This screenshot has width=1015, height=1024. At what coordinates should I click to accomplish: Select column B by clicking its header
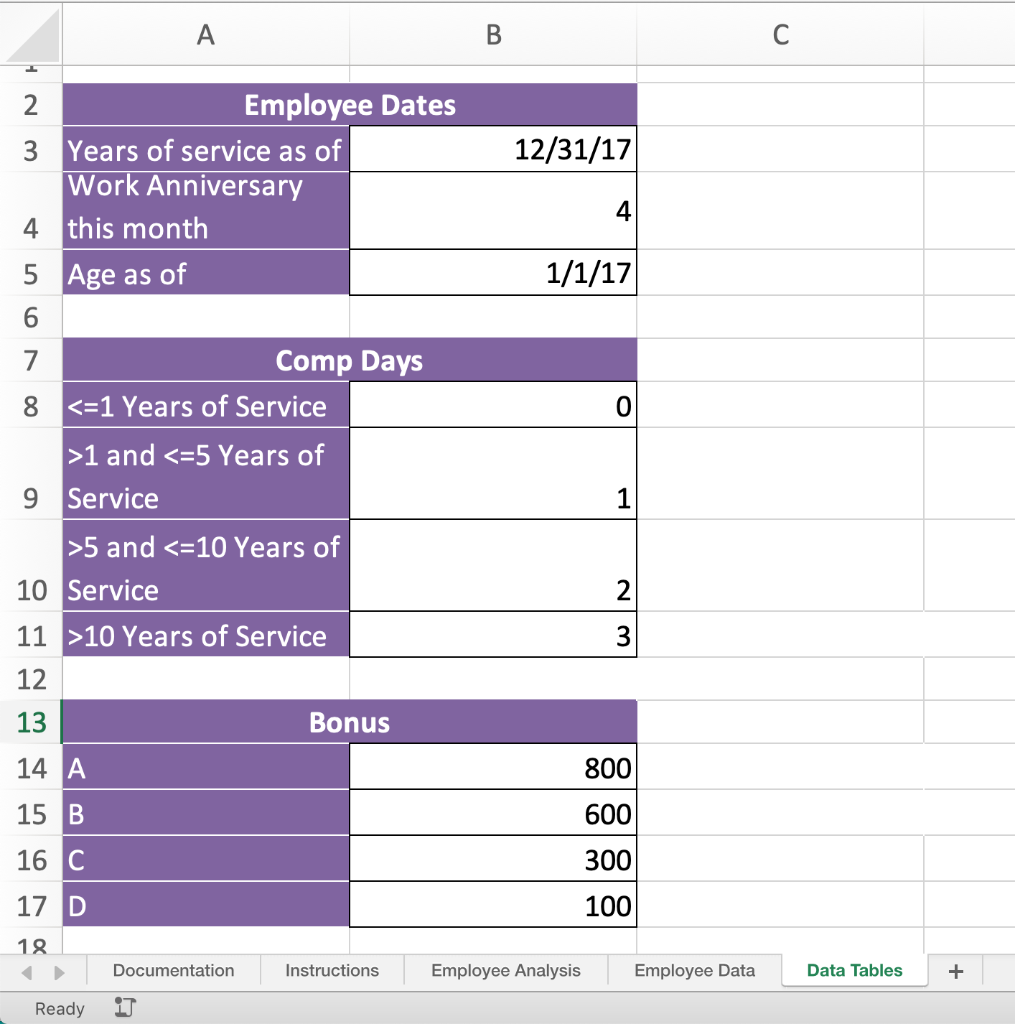click(x=492, y=33)
